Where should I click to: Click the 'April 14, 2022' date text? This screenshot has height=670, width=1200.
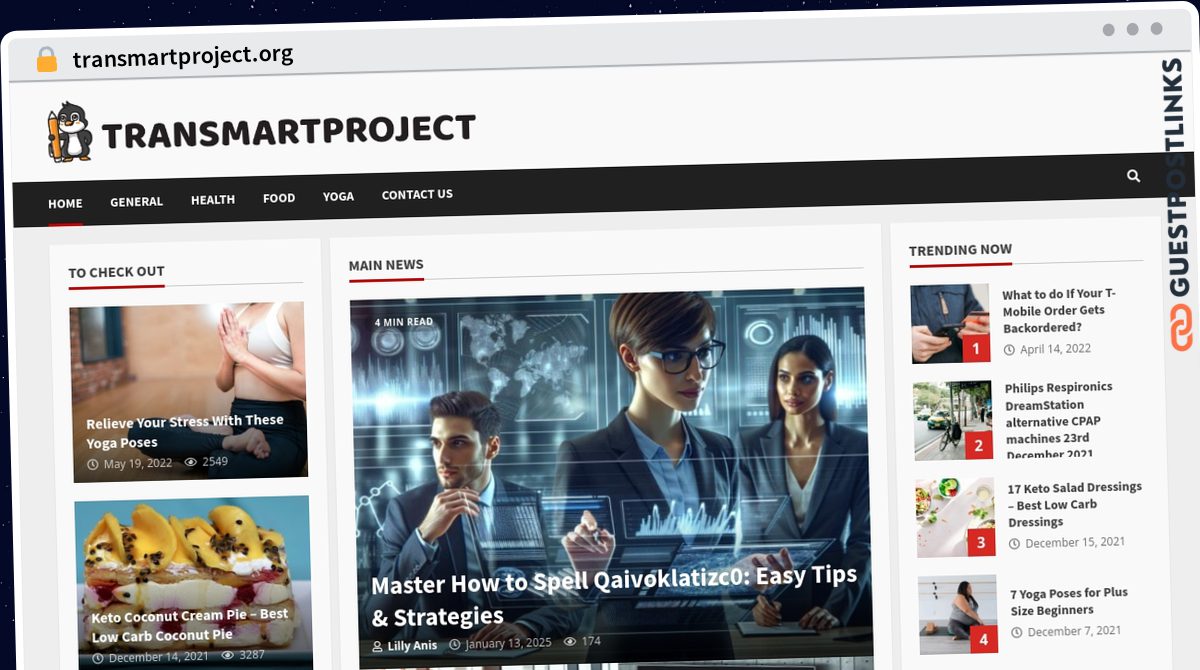[x=1056, y=349]
